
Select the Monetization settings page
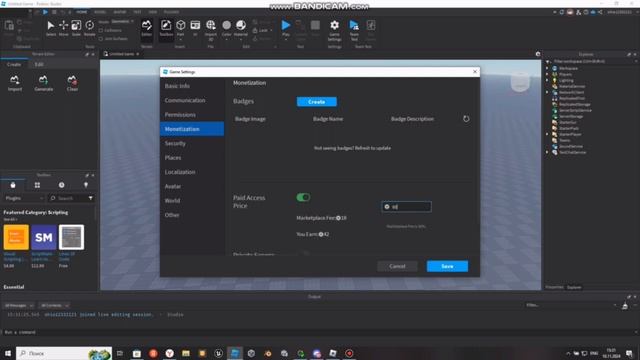(192, 129)
